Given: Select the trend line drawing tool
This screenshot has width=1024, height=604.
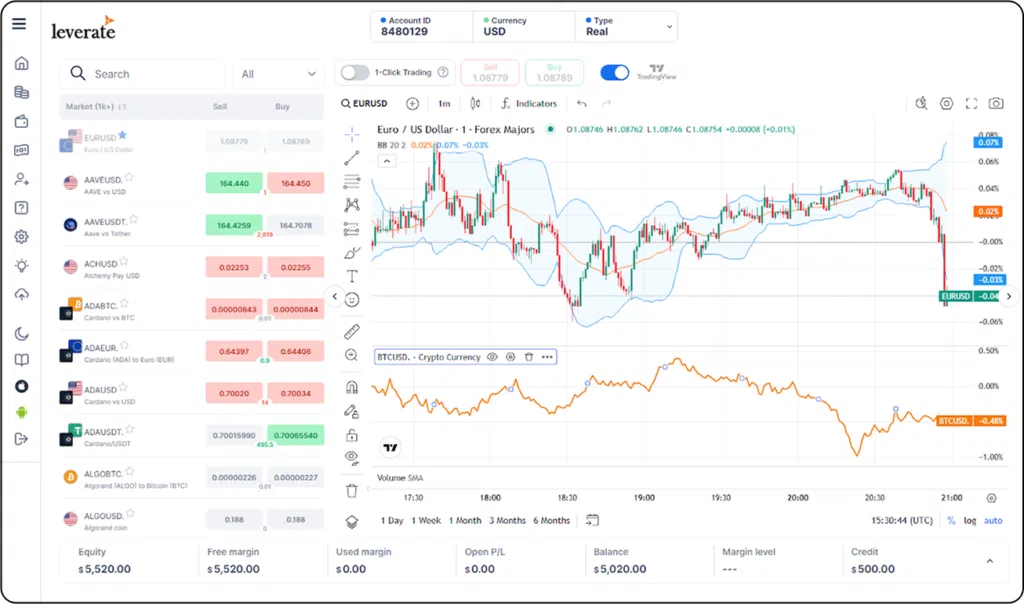Looking at the screenshot, I should click(x=352, y=157).
